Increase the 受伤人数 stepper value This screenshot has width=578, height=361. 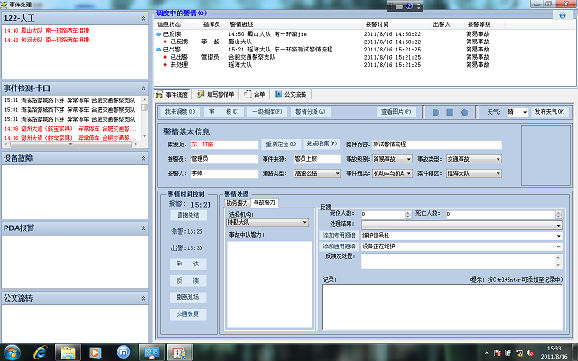(408, 212)
